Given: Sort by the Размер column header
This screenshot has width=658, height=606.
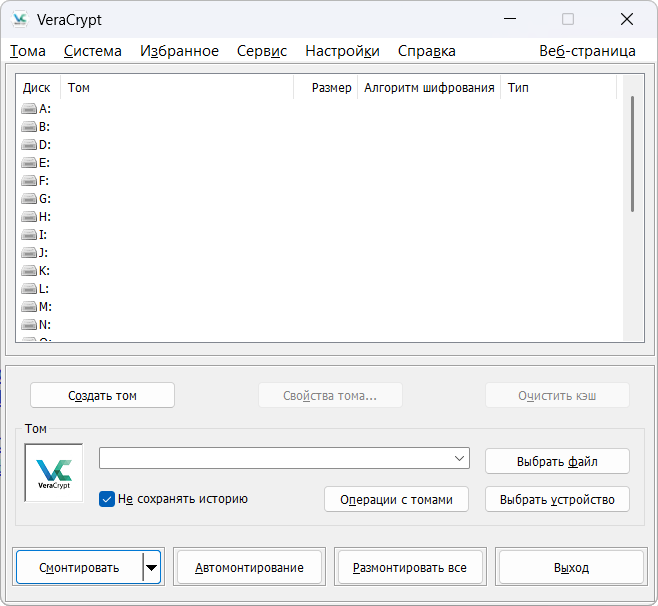Looking at the screenshot, I should tap(330, 88).
